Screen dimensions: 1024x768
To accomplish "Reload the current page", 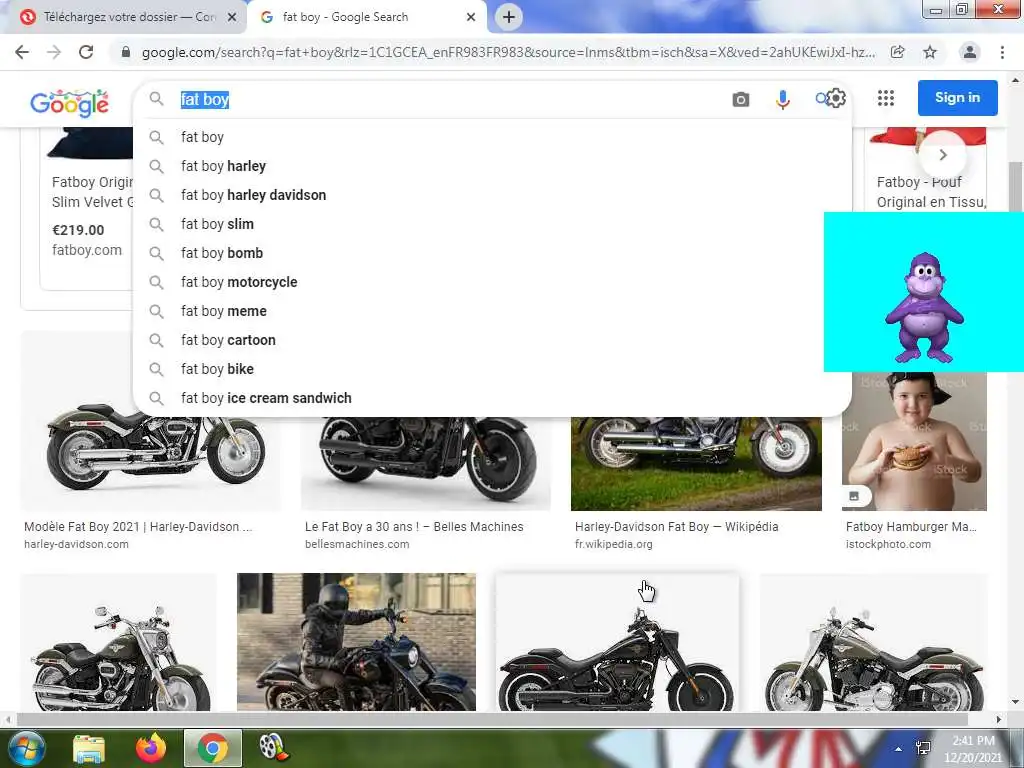I will pos(86,52).
